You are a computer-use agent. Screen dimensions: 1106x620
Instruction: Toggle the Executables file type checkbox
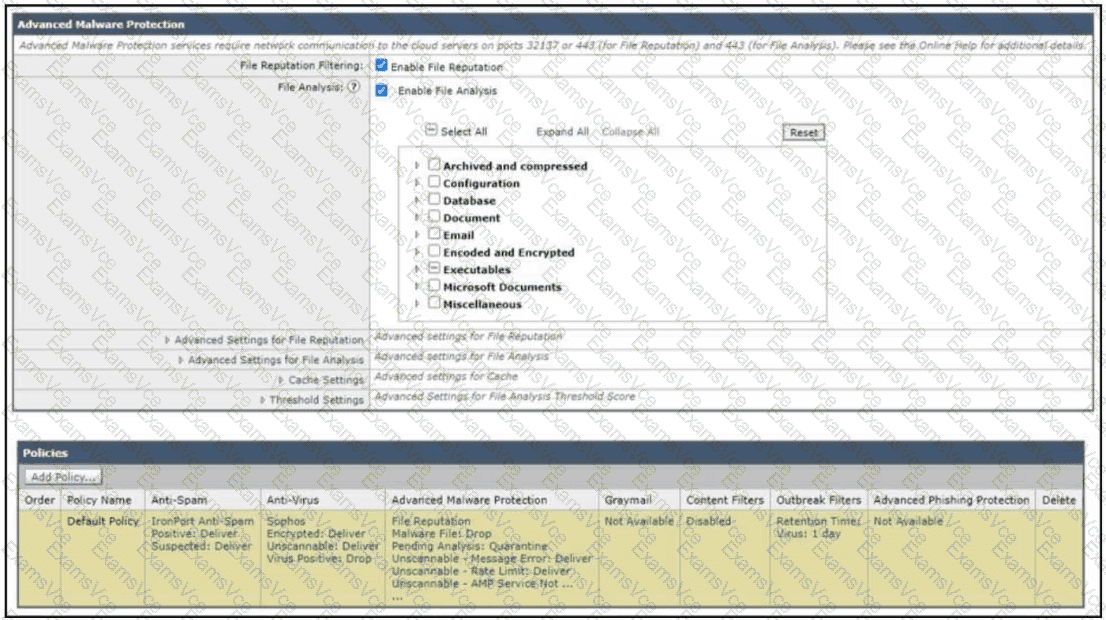[434, 269]
